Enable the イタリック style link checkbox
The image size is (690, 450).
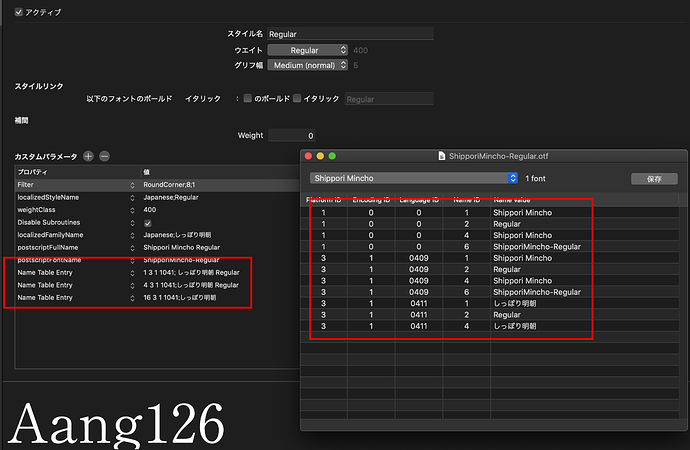coord(297,98)
